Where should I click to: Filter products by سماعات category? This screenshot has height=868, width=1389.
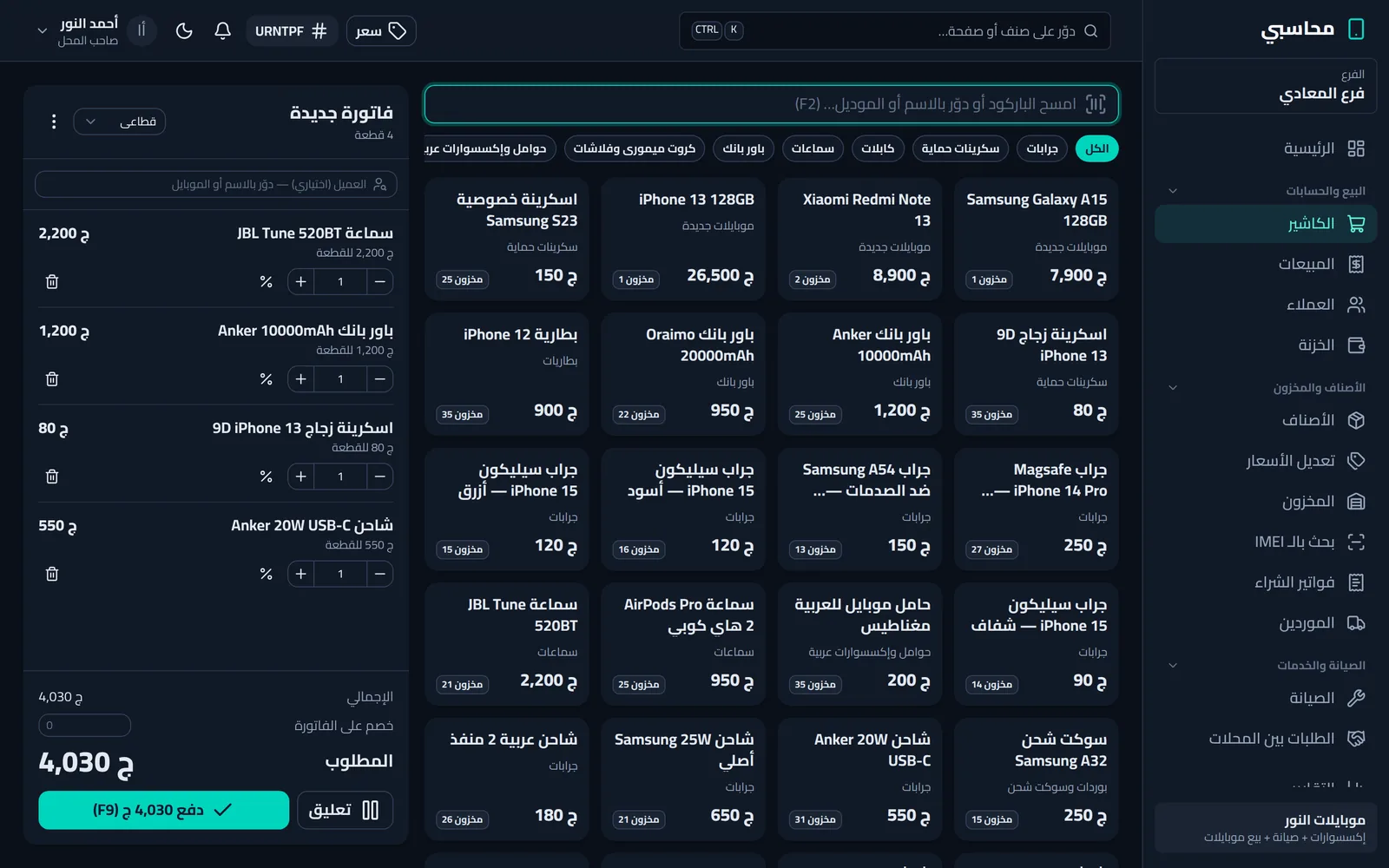click(x=813, y=148)
